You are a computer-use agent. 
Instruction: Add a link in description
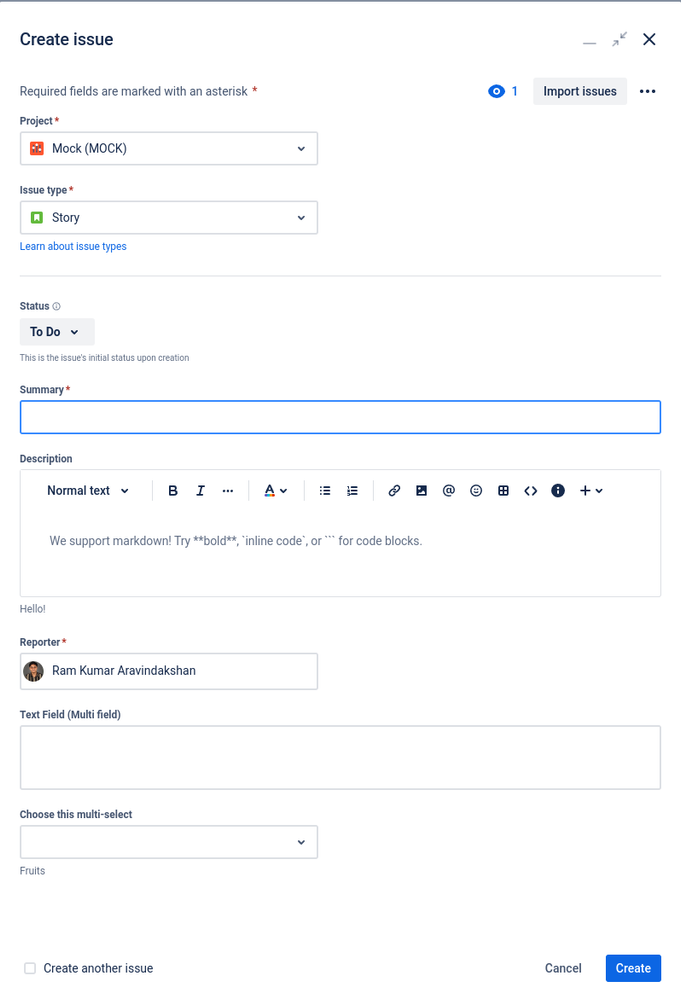click(394, 491)
